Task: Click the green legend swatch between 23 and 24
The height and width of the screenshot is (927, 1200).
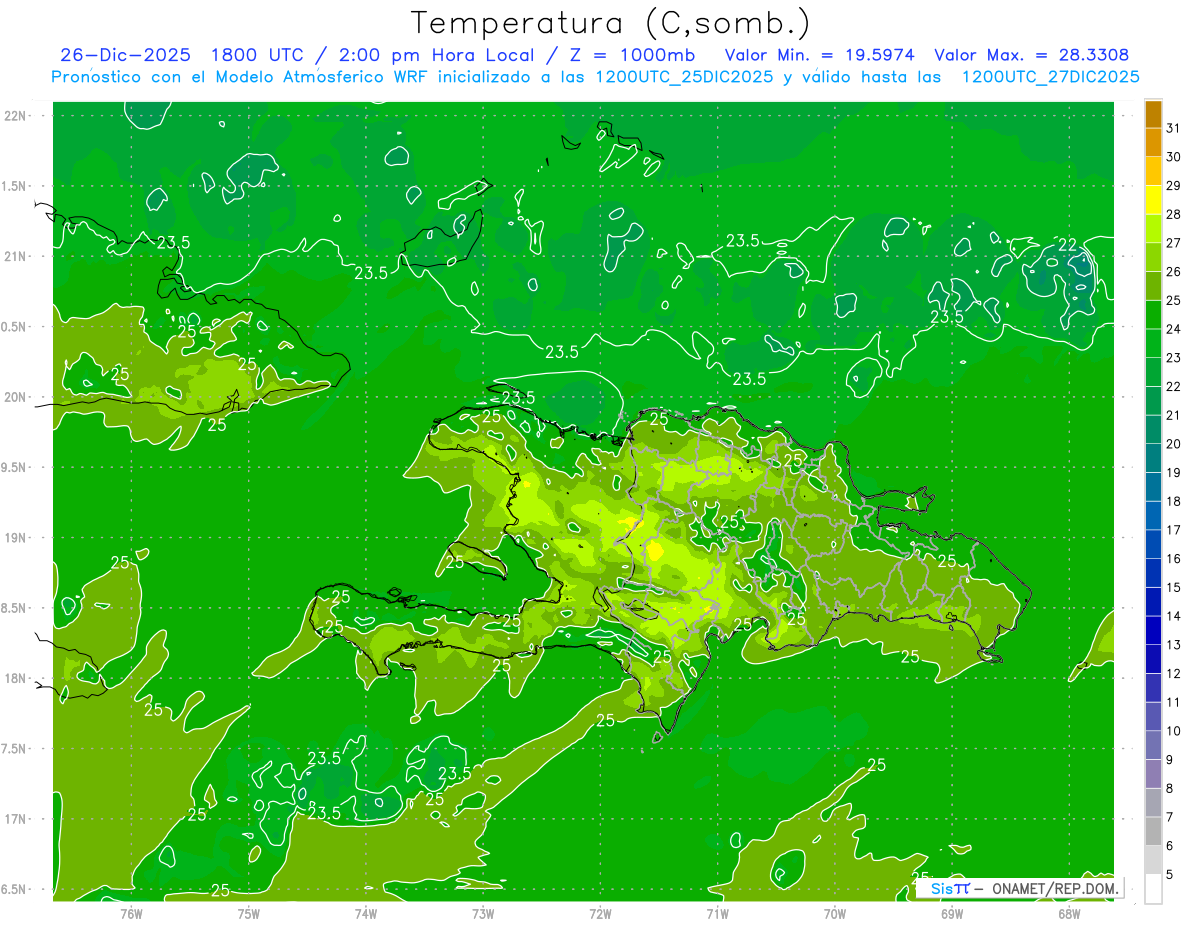Action: [x=1153, y=343]
